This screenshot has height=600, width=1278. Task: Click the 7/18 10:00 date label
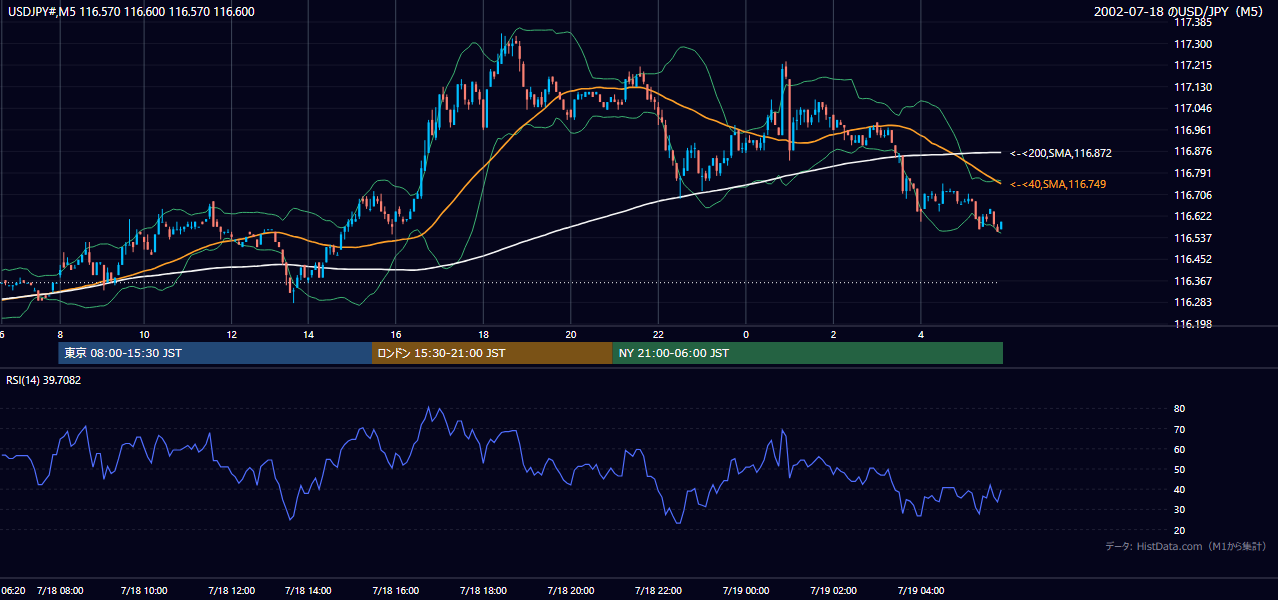click(x=144, y=590)
